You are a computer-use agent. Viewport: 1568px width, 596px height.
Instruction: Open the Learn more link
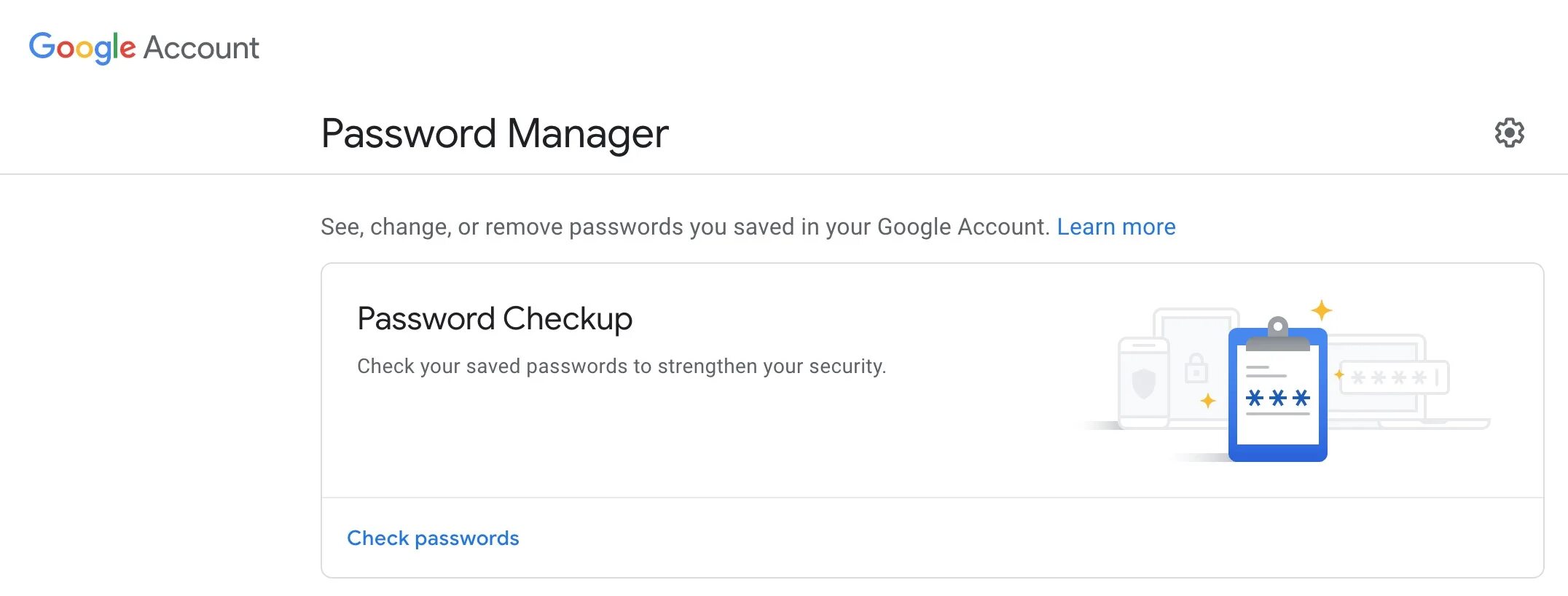click(x=1116, y=227)
